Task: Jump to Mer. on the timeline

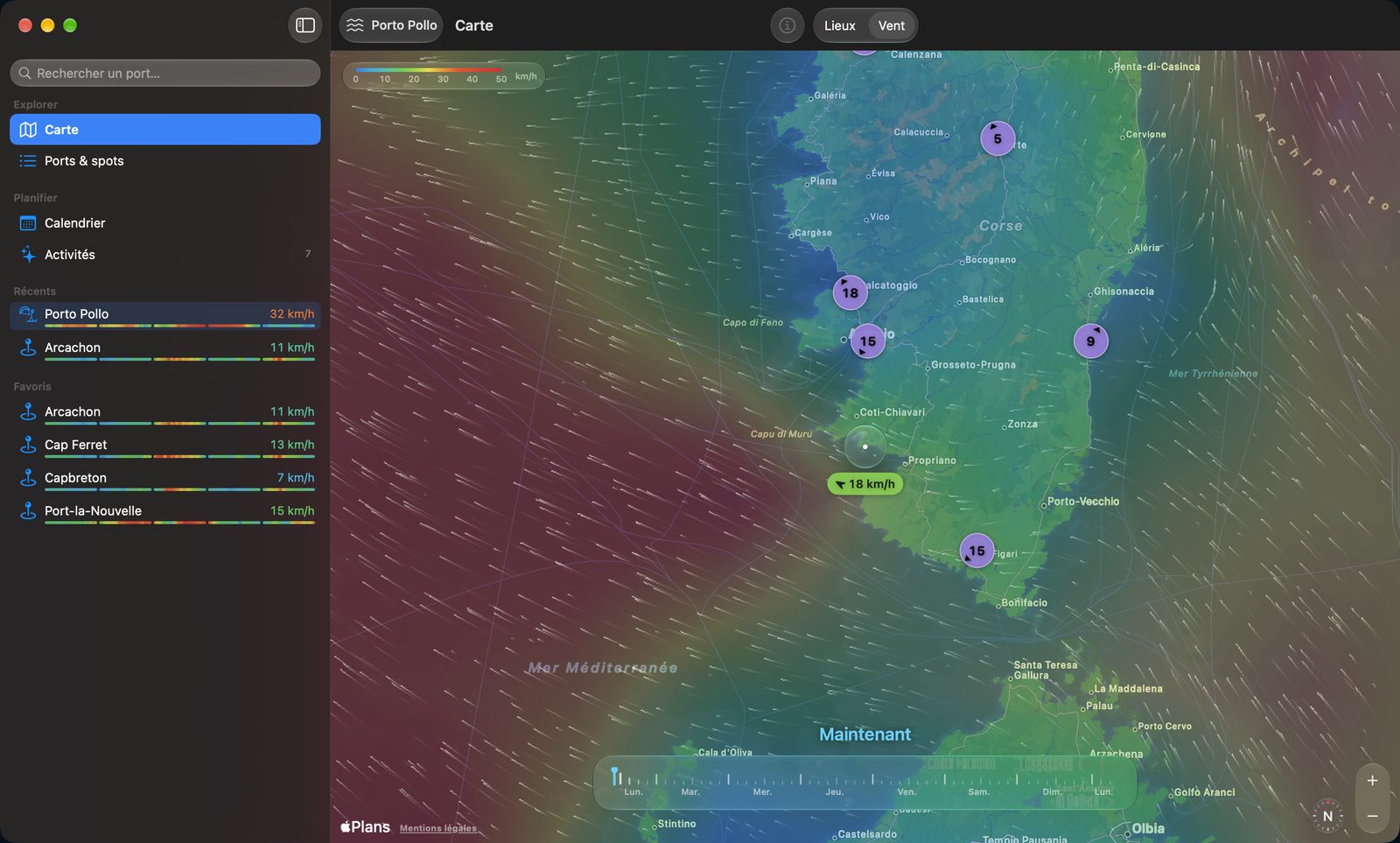Action: 762,792
